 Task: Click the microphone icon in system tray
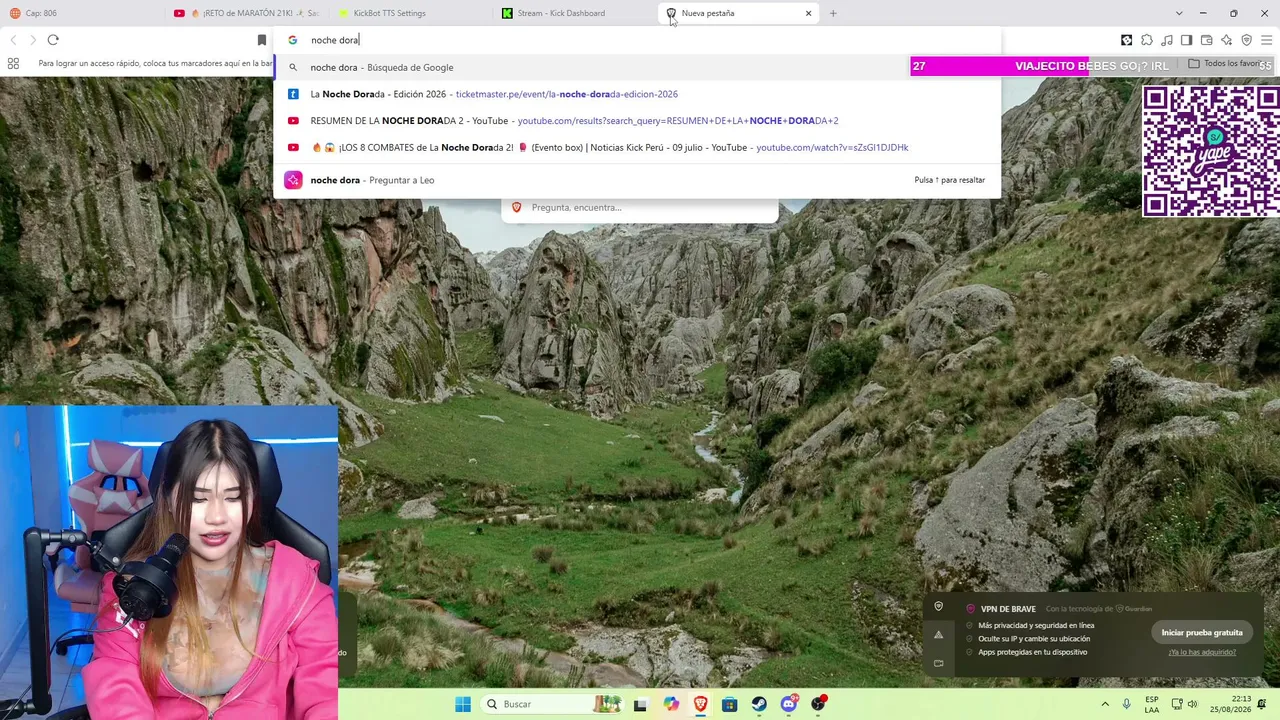click(x=1127, y=704)
